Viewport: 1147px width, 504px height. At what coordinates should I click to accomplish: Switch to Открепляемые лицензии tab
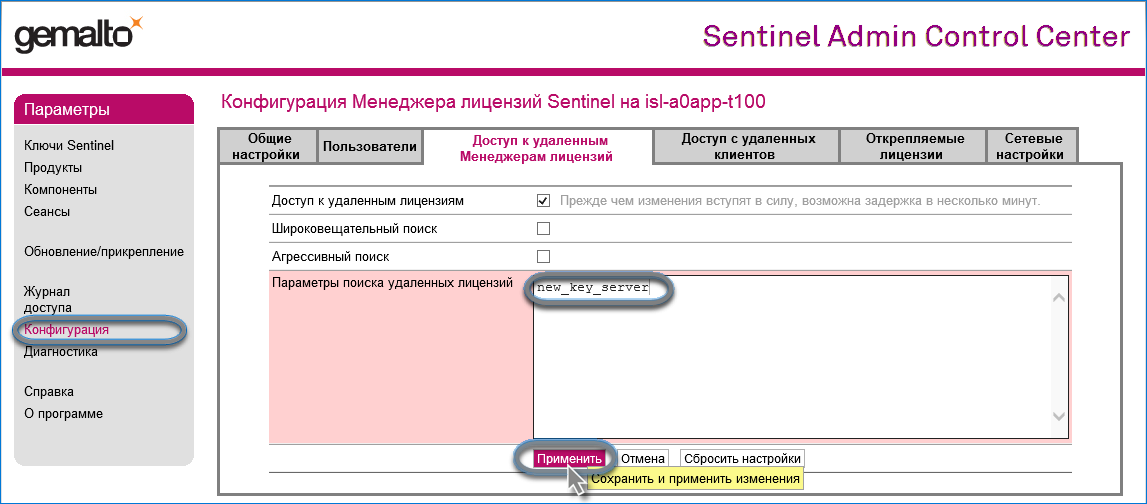(914, 146)
